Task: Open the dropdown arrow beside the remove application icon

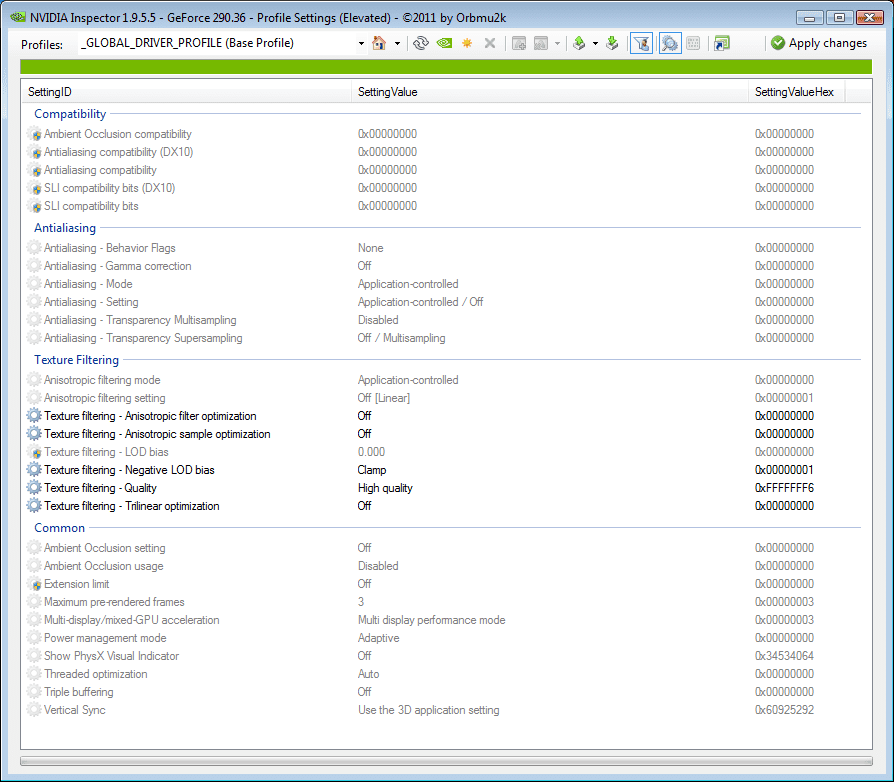Action: pos(557,43)
